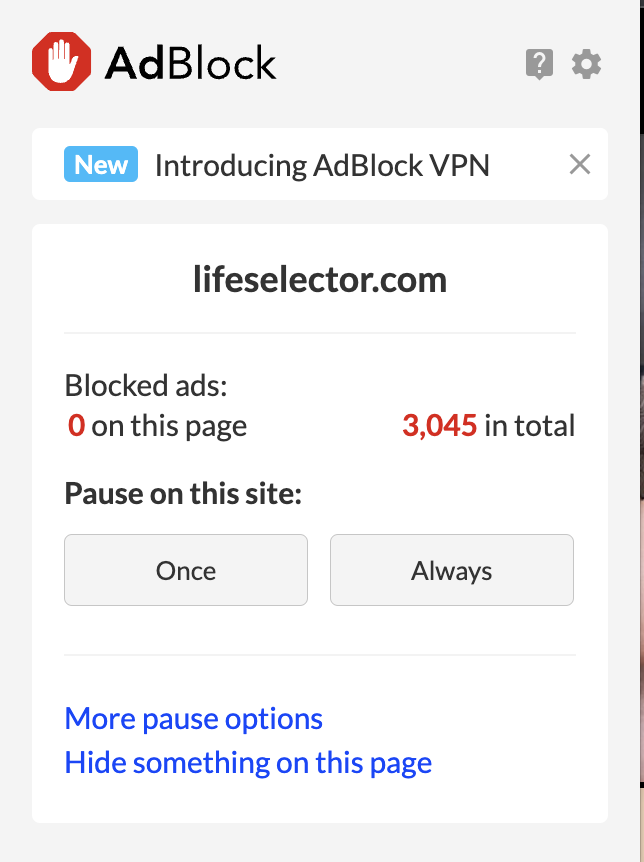Viewport: 644px width, 862px height.
Task: Click the red AdBlock stop-hand logo
Action: (x=61, y=62)
